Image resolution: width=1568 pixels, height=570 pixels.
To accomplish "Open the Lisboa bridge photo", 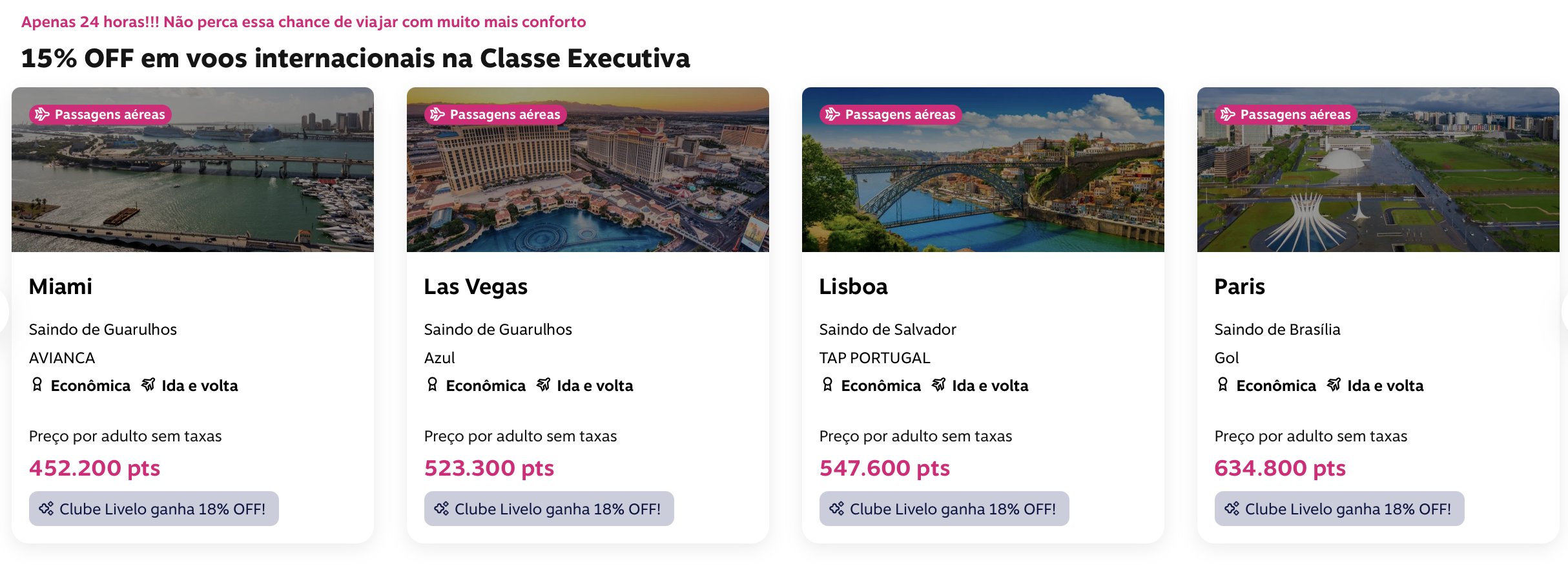I will (983, 169).
